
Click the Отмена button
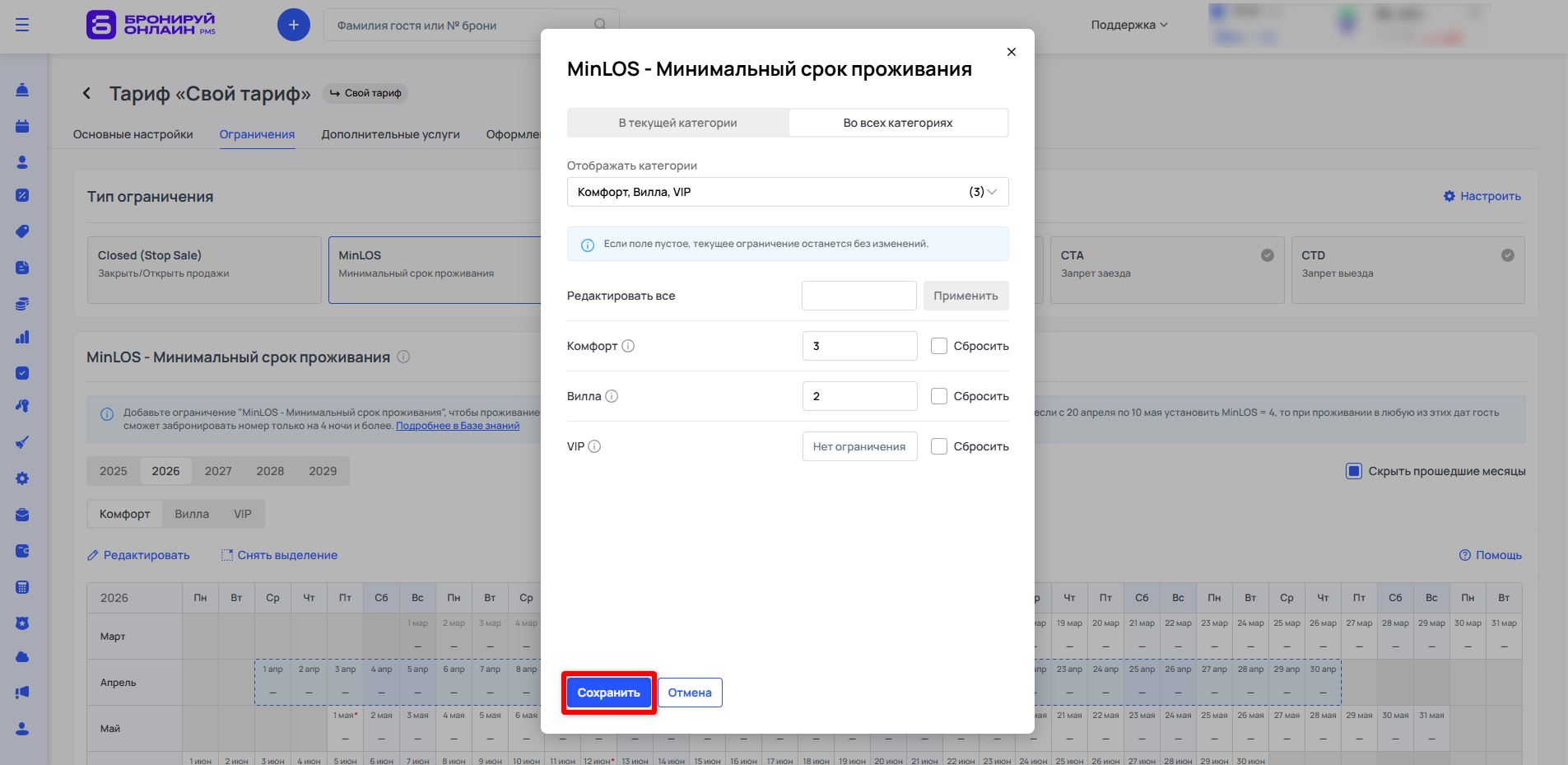[x=690, y=693]
